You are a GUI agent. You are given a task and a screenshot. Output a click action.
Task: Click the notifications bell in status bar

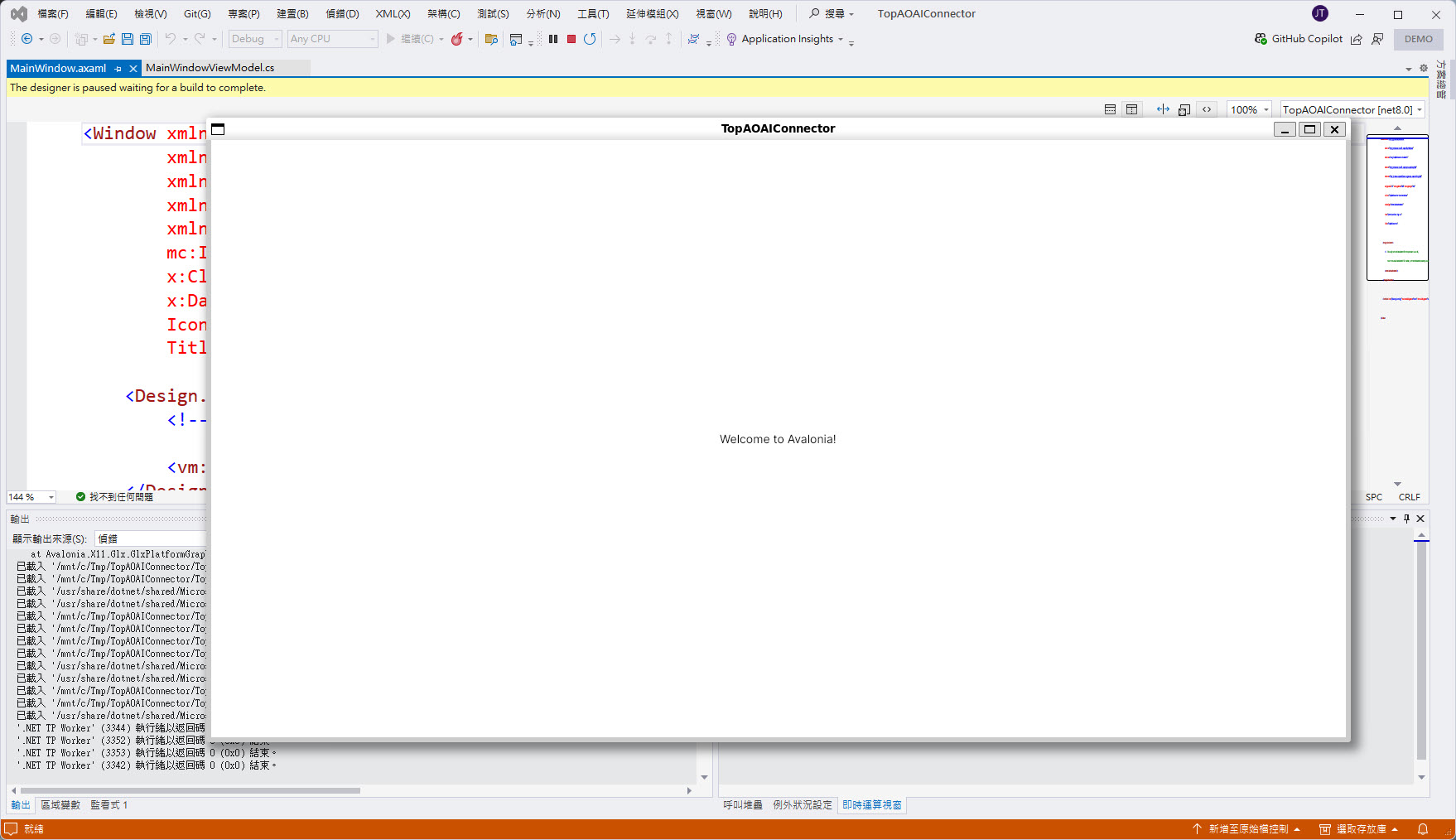1423,829
